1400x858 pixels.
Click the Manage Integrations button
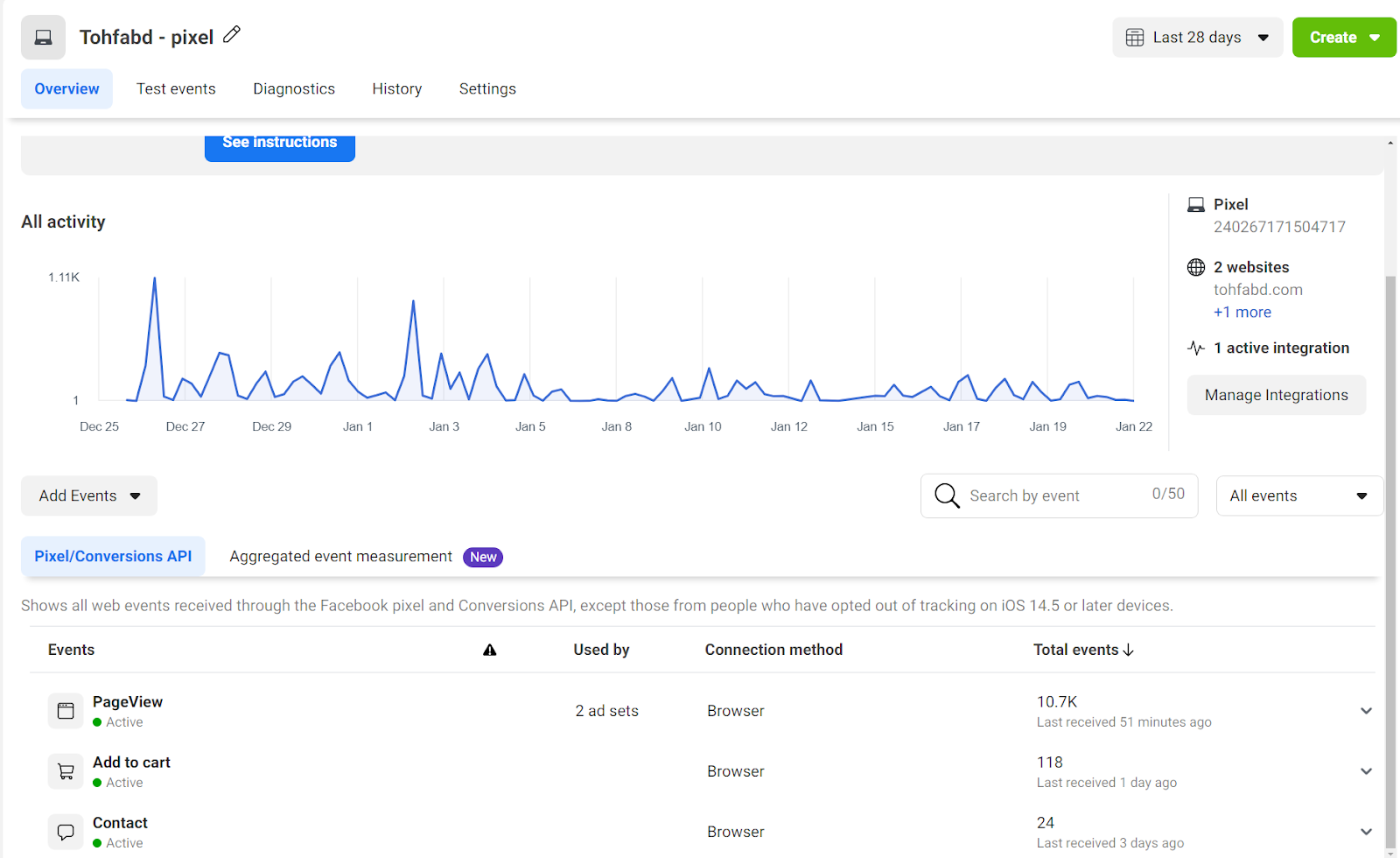[1277, 395]
